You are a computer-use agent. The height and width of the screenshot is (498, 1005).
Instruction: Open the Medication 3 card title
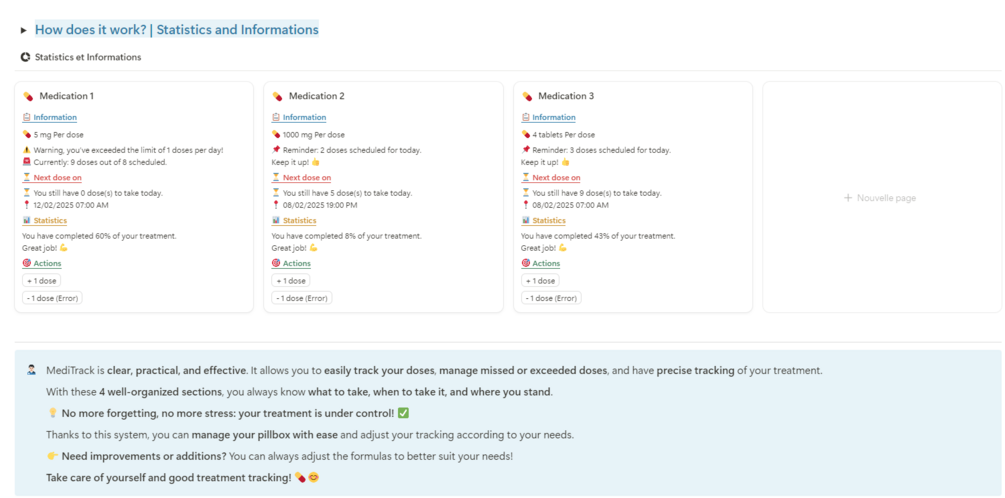point(565,97)
